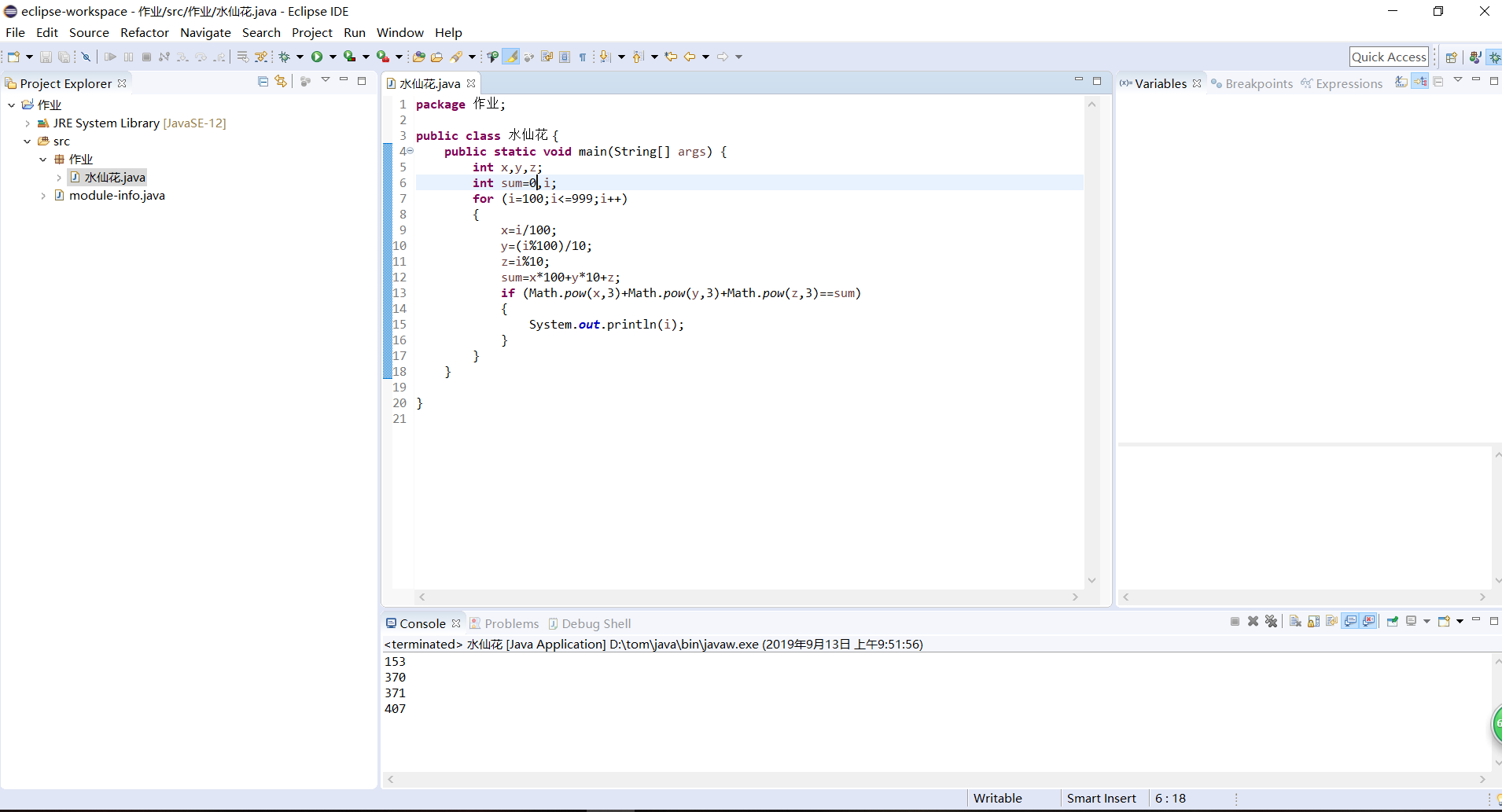Run the program with green Run button
Viewport: 1502px width, 812px height.
click(317, 57)
